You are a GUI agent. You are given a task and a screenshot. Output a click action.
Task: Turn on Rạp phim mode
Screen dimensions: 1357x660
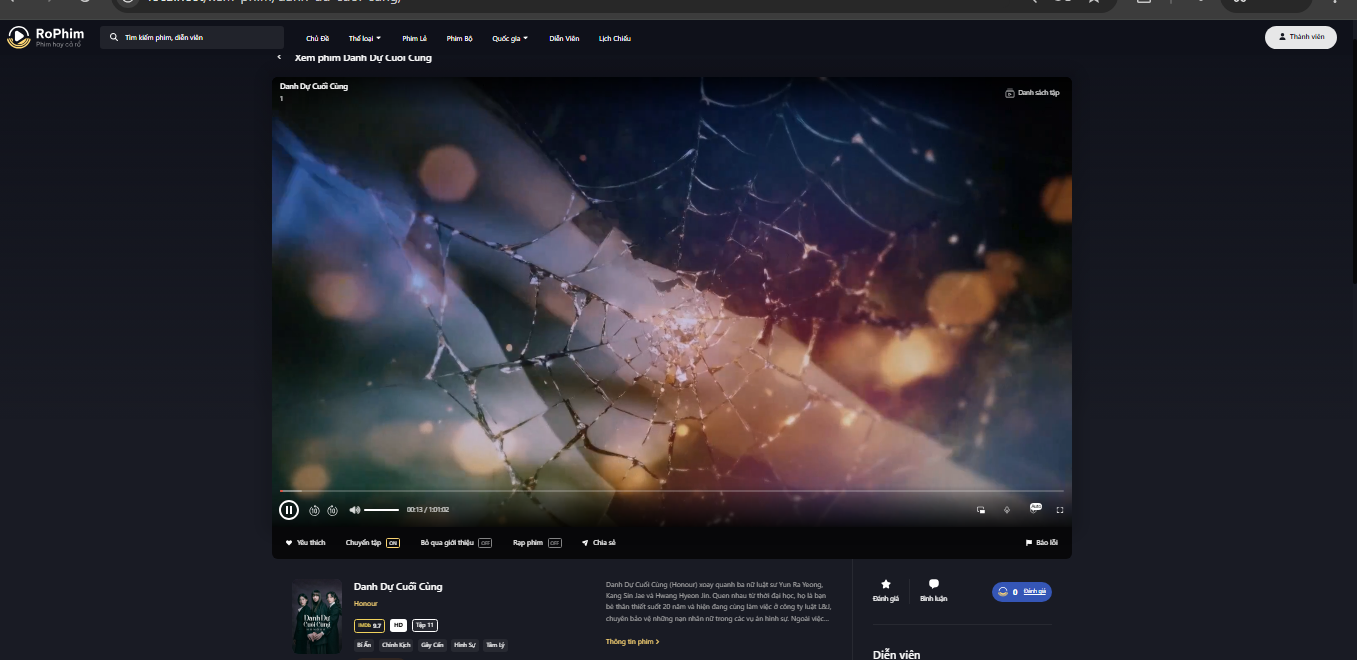(553, 543)
